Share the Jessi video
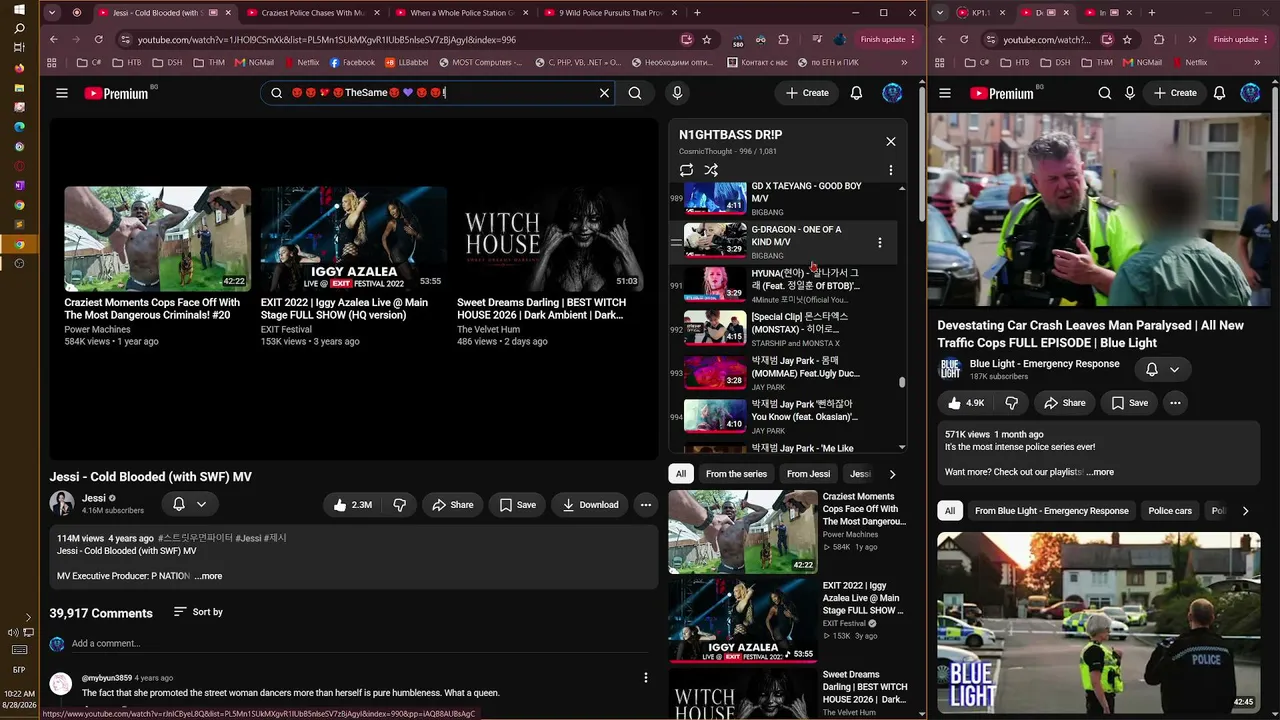1280x720 pixels. point(452,505)
